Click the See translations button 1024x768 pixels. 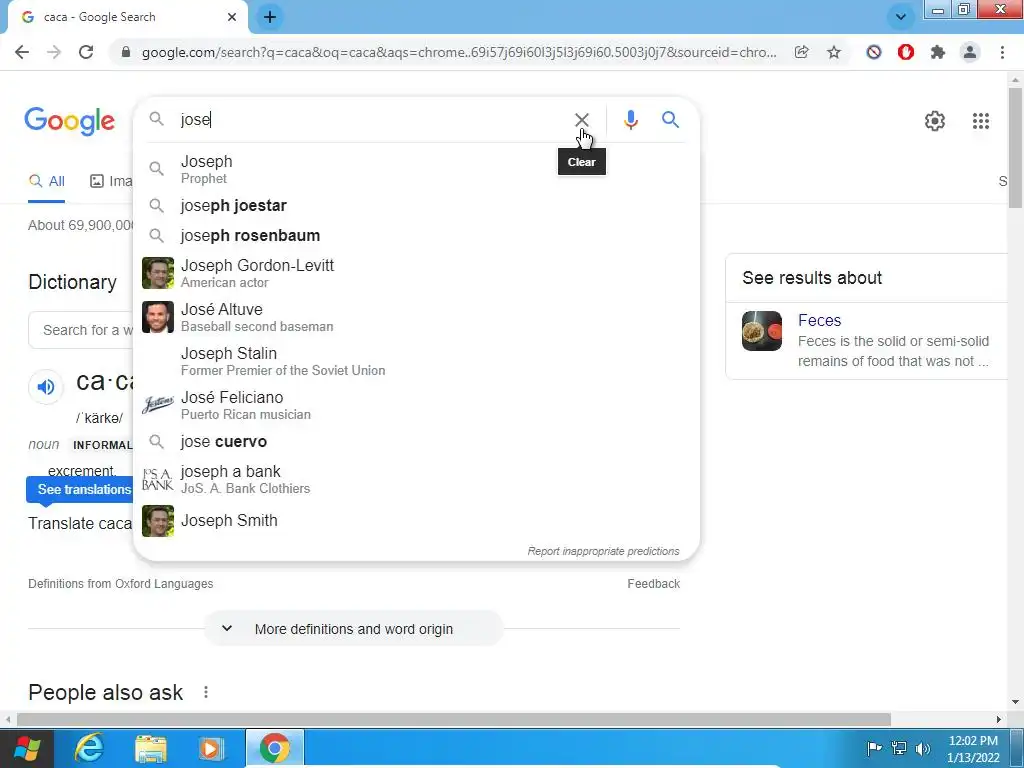tap(80, 489)
